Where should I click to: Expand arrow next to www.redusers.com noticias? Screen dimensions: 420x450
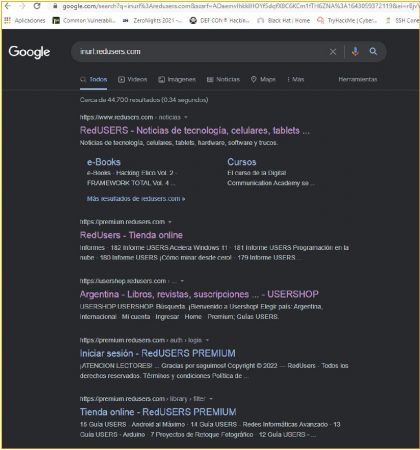point(186,117)
